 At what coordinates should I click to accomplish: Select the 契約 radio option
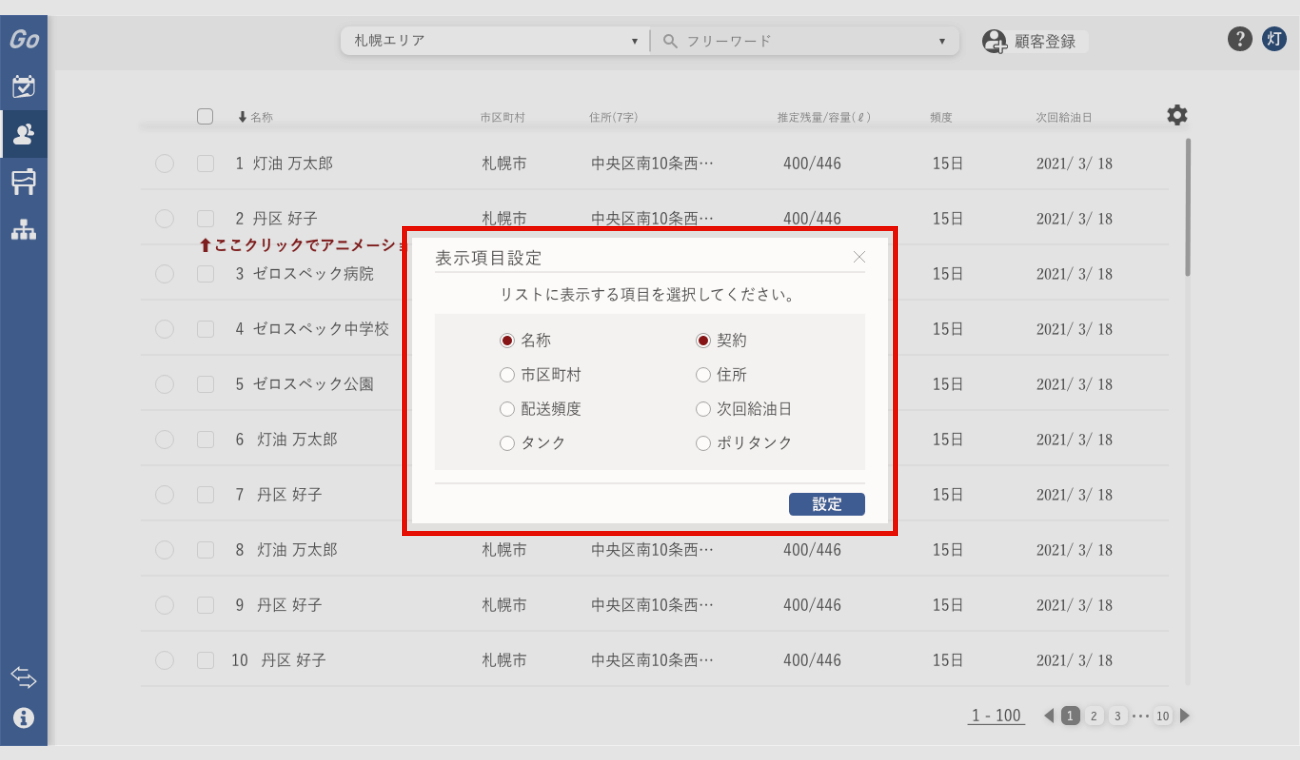point(703,341)
